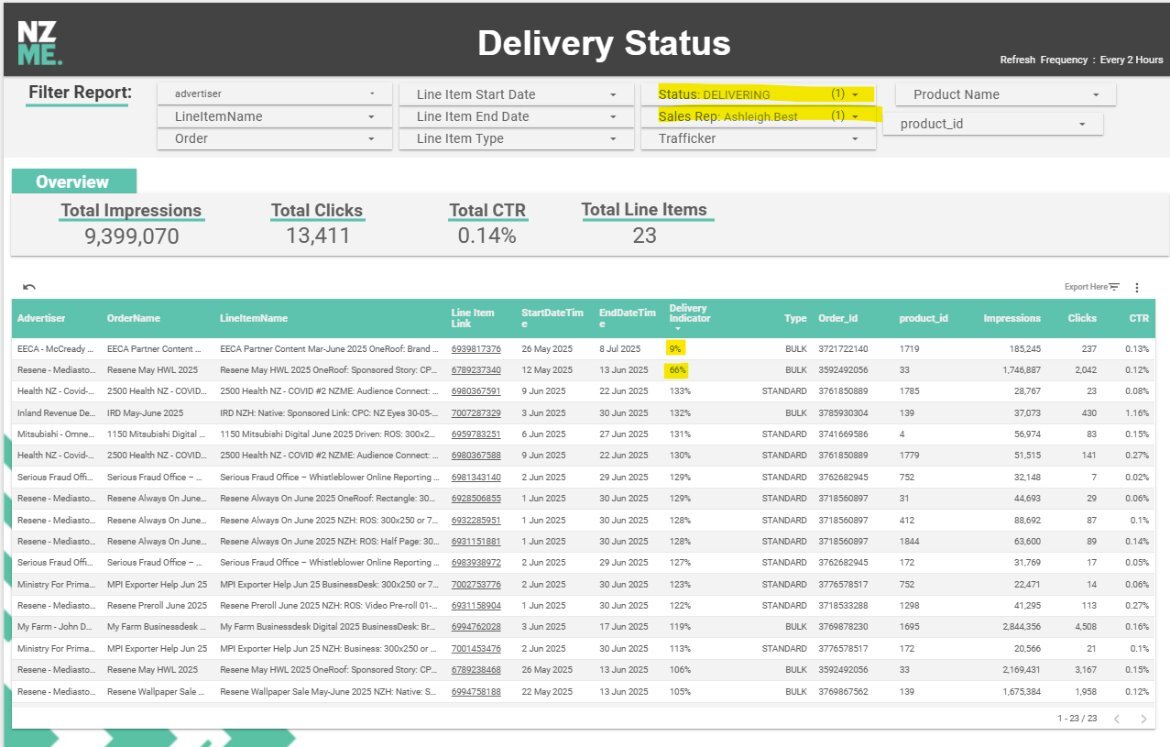
Task: Click the Delivery Indicator sort arrow
Action: pos(677,328)
